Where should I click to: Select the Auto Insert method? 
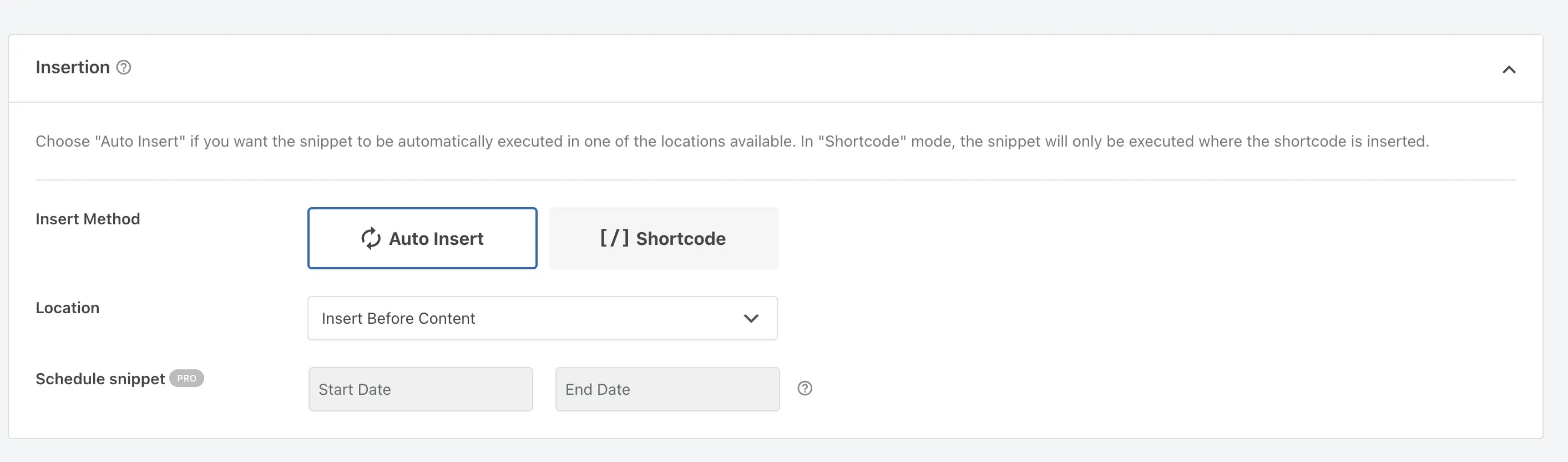tap(422, 238)
